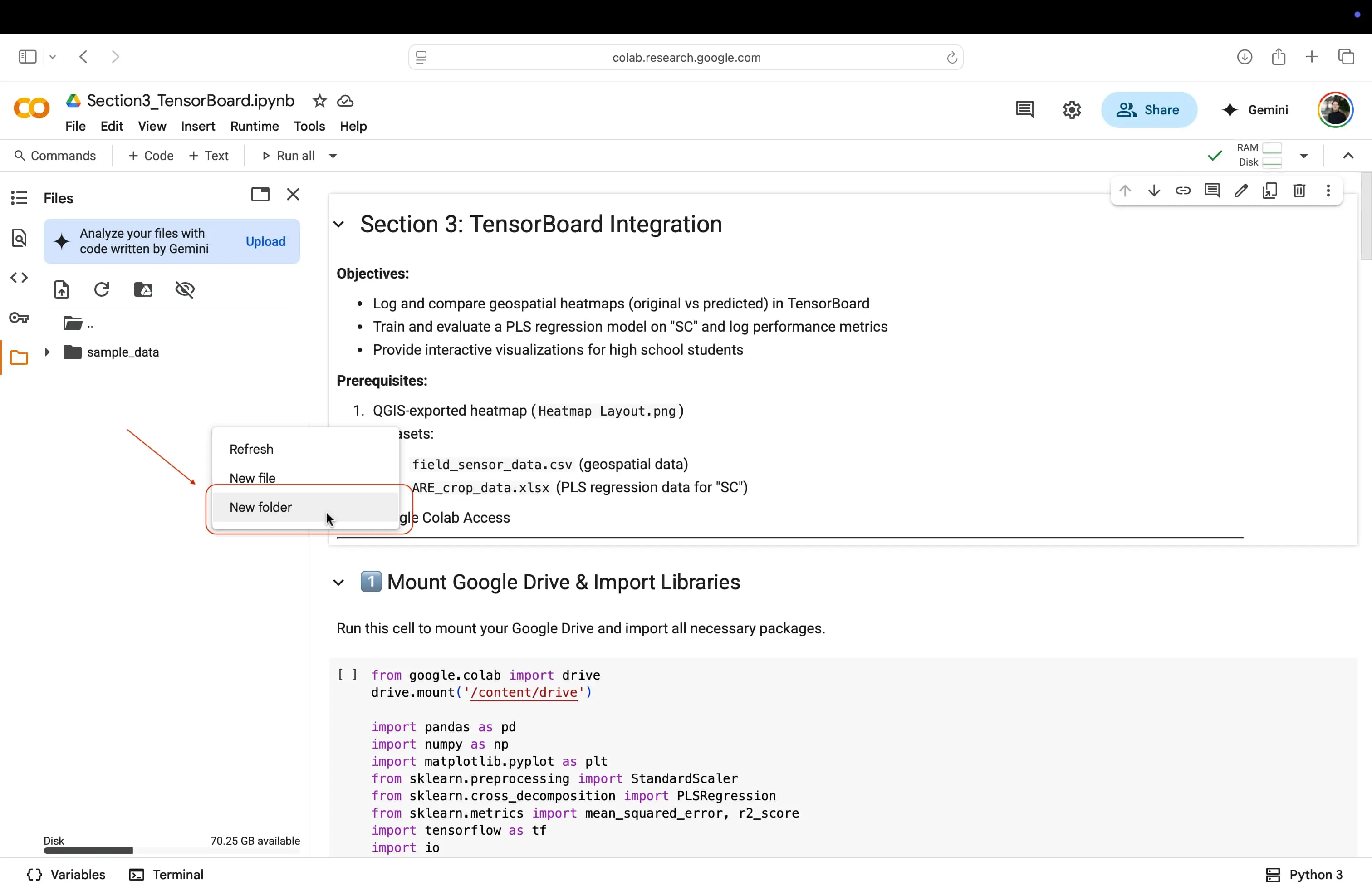Viewport: 1372px width, 891px height.
Task: Open the code snippets sidebar icon
Action: [x=19, y=278]
